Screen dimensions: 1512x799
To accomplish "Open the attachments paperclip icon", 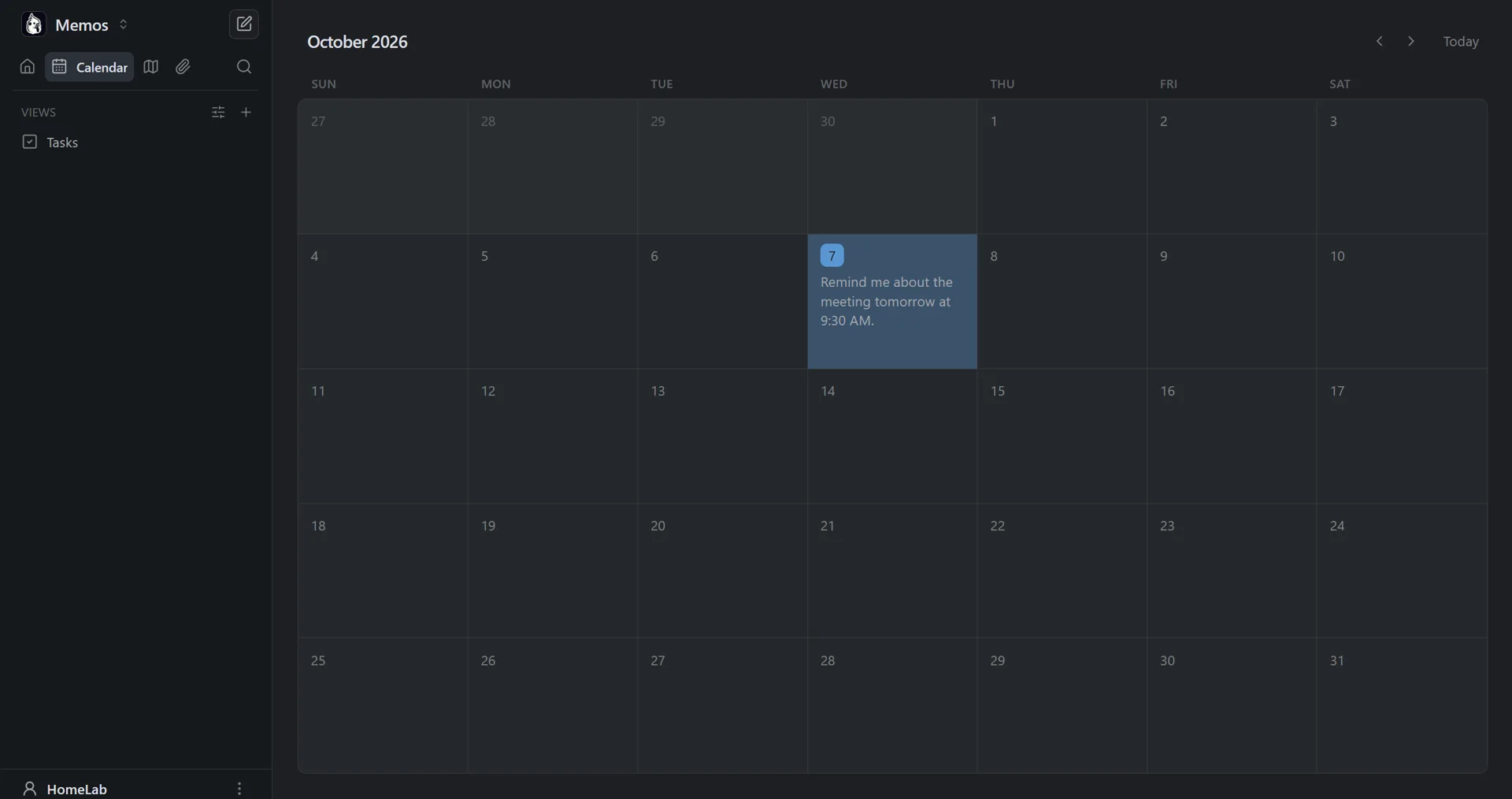I will click(183, 67).
